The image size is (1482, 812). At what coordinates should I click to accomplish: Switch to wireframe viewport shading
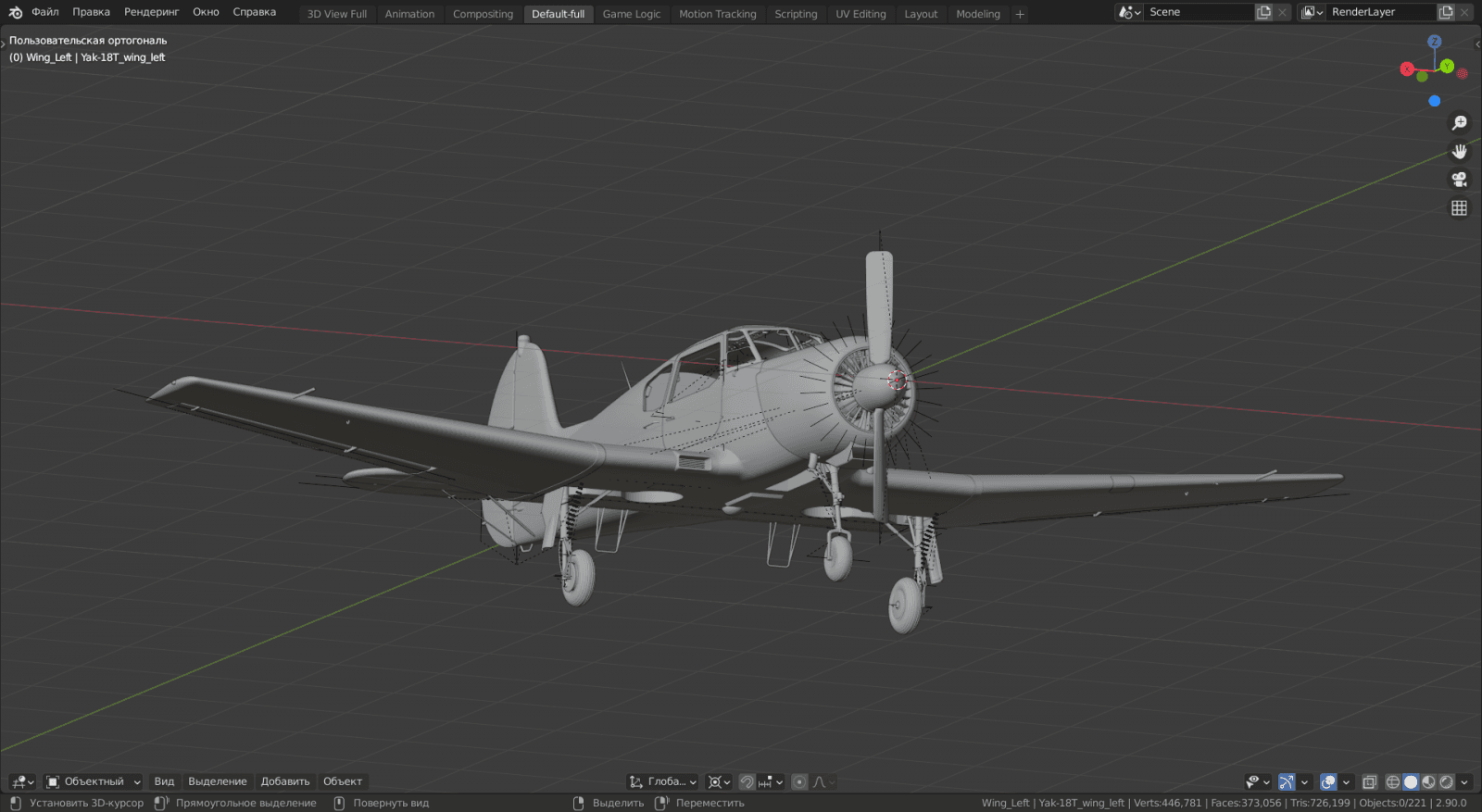(x=1392, y=782)
